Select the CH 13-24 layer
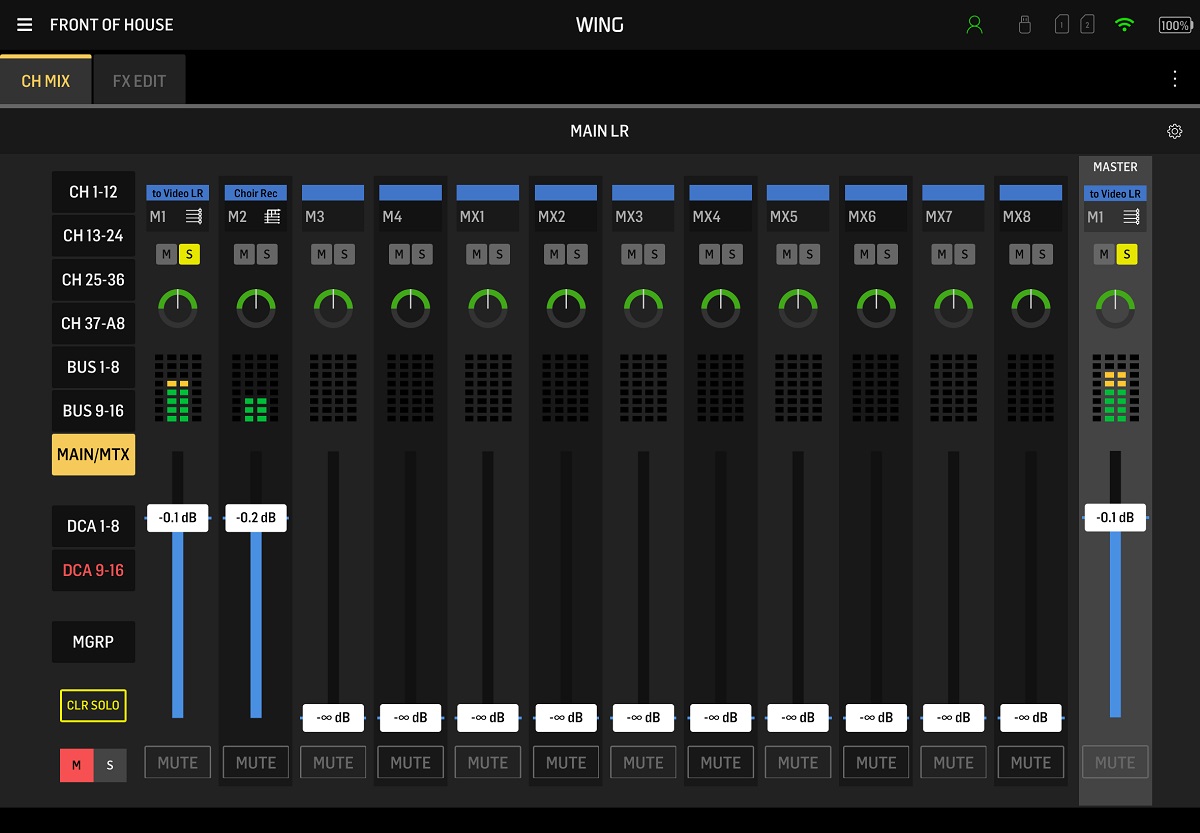 (93, 236)
